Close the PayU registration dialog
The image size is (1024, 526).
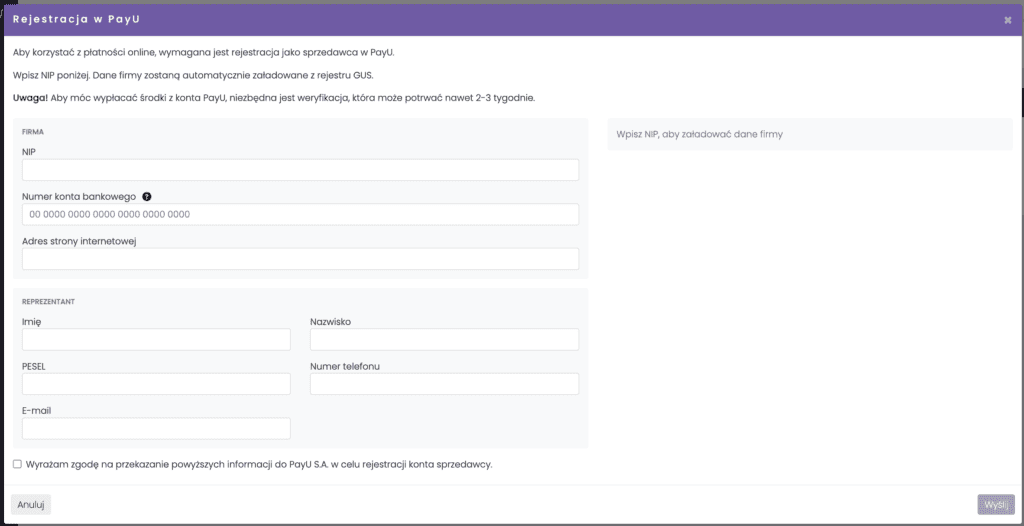pos(1007,19)
